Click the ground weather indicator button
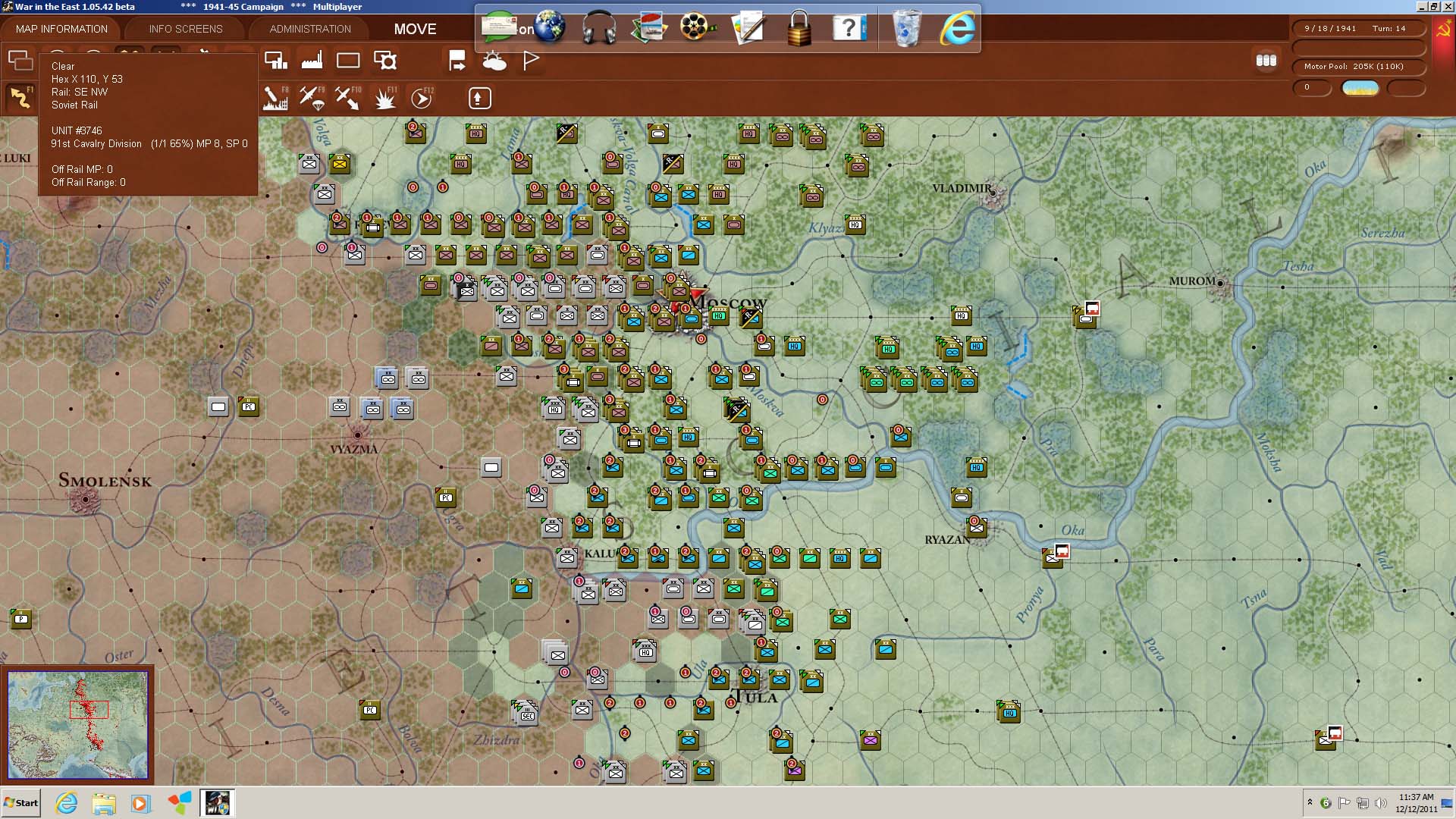This screenshot has height=819, width=1456. (1360, 88)
